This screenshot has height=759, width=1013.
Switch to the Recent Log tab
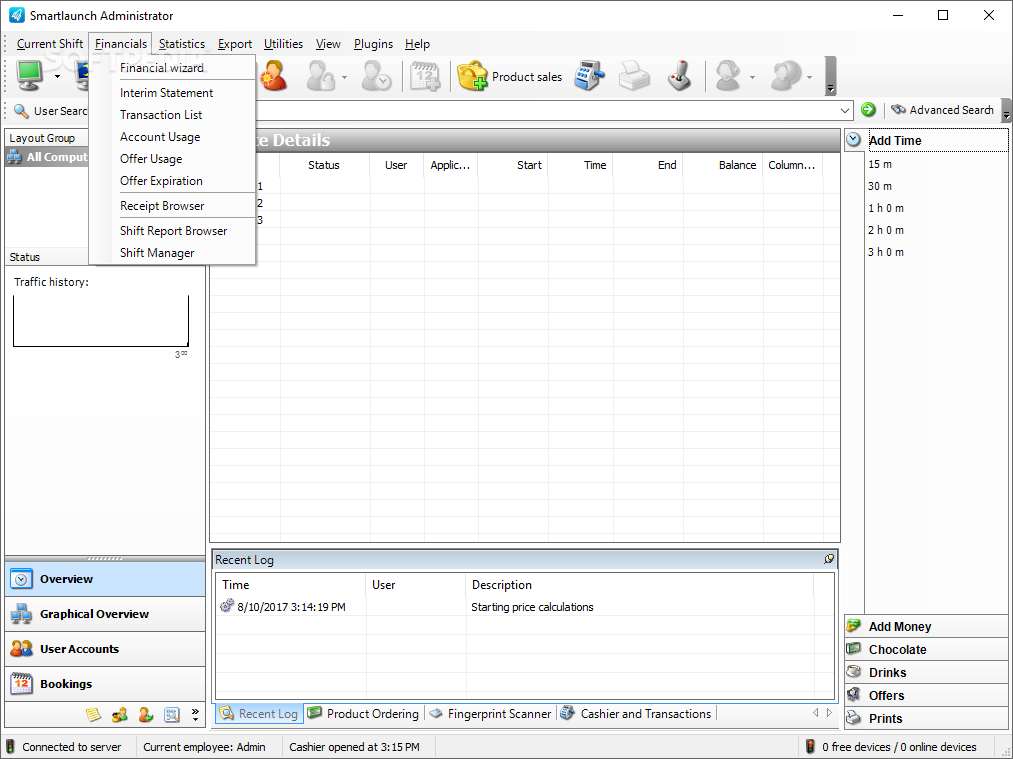coord(258,714)
